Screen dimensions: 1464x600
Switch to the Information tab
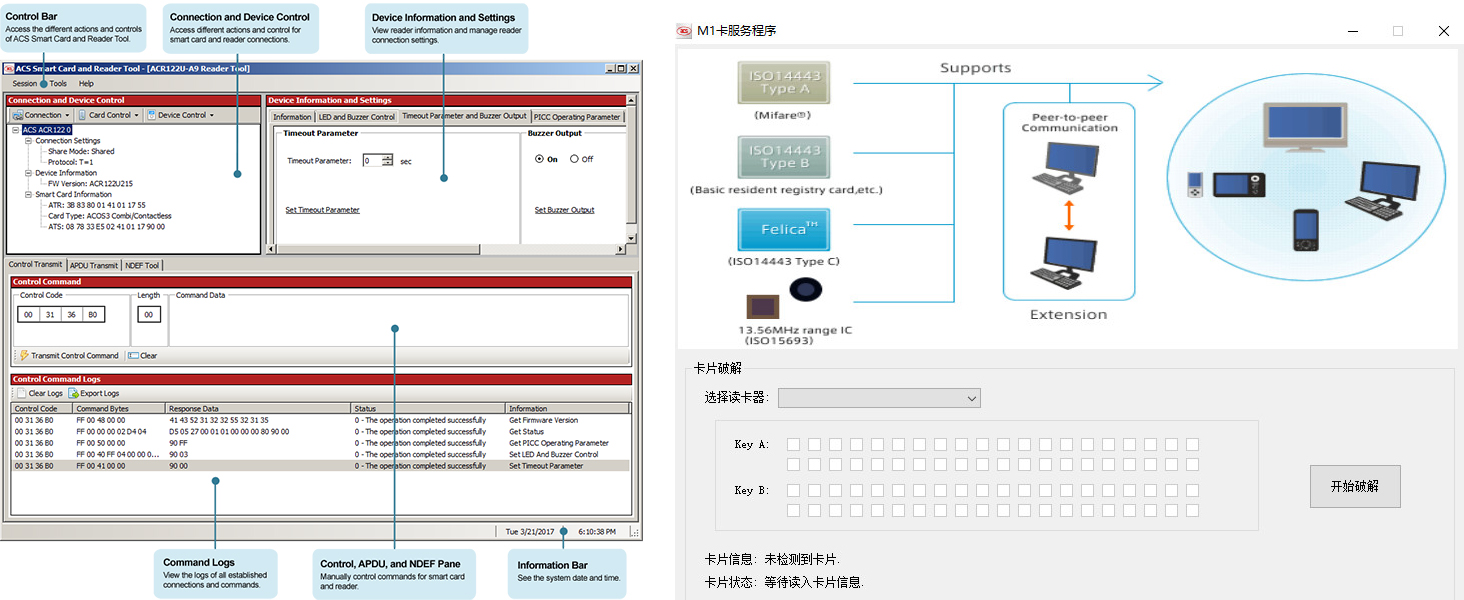pos(292,117)
